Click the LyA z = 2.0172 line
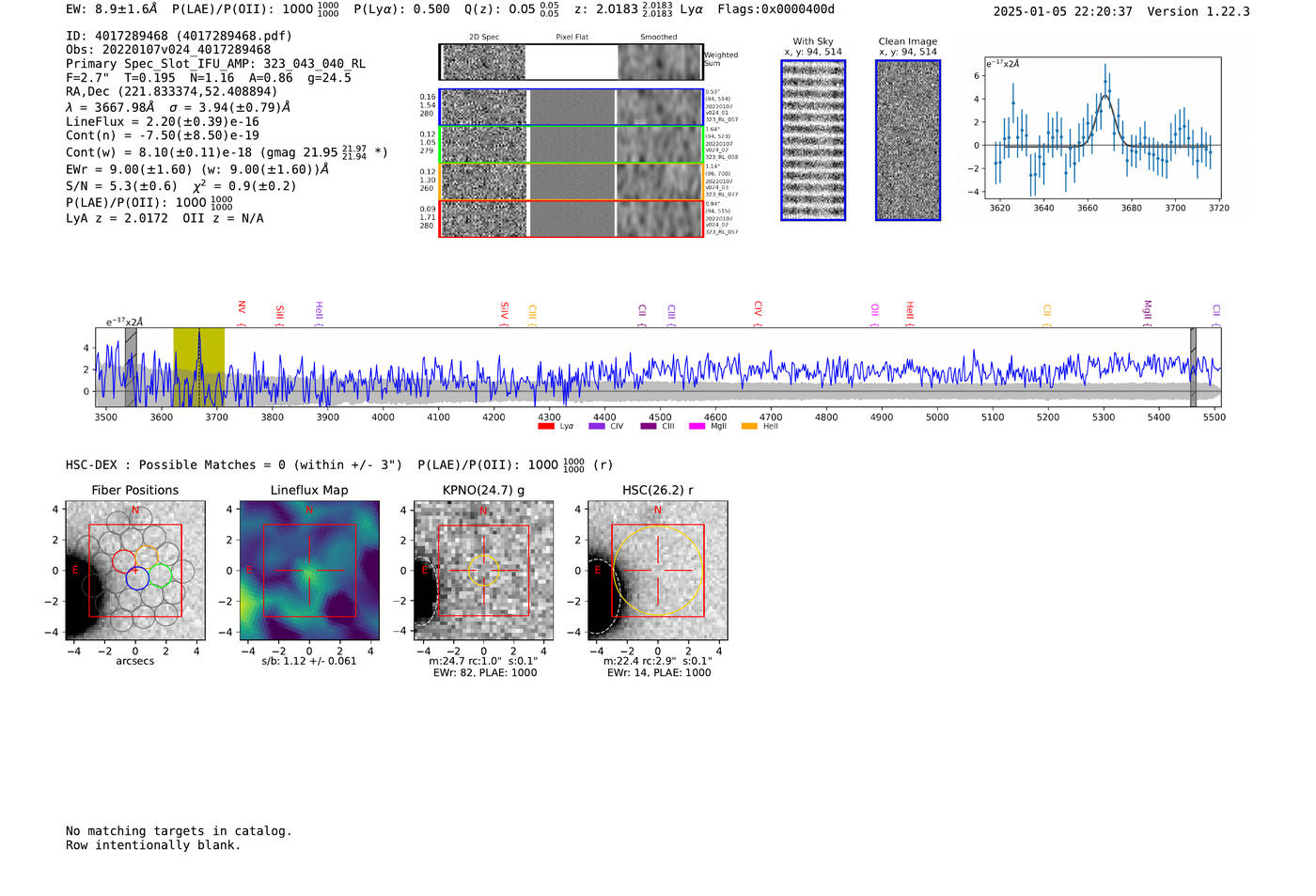Viewport: 1316px width, 896px height. coord(164,218)
